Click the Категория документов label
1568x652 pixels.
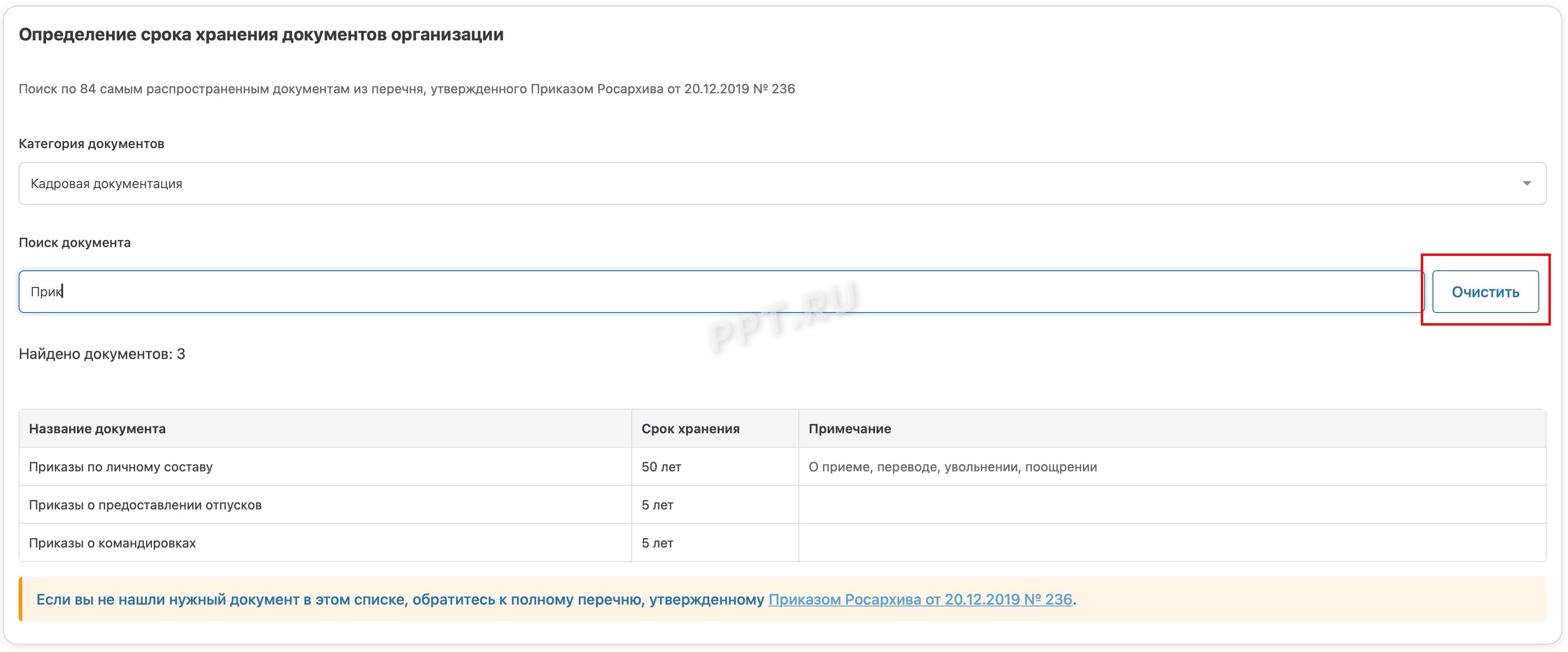coord(91,143)
